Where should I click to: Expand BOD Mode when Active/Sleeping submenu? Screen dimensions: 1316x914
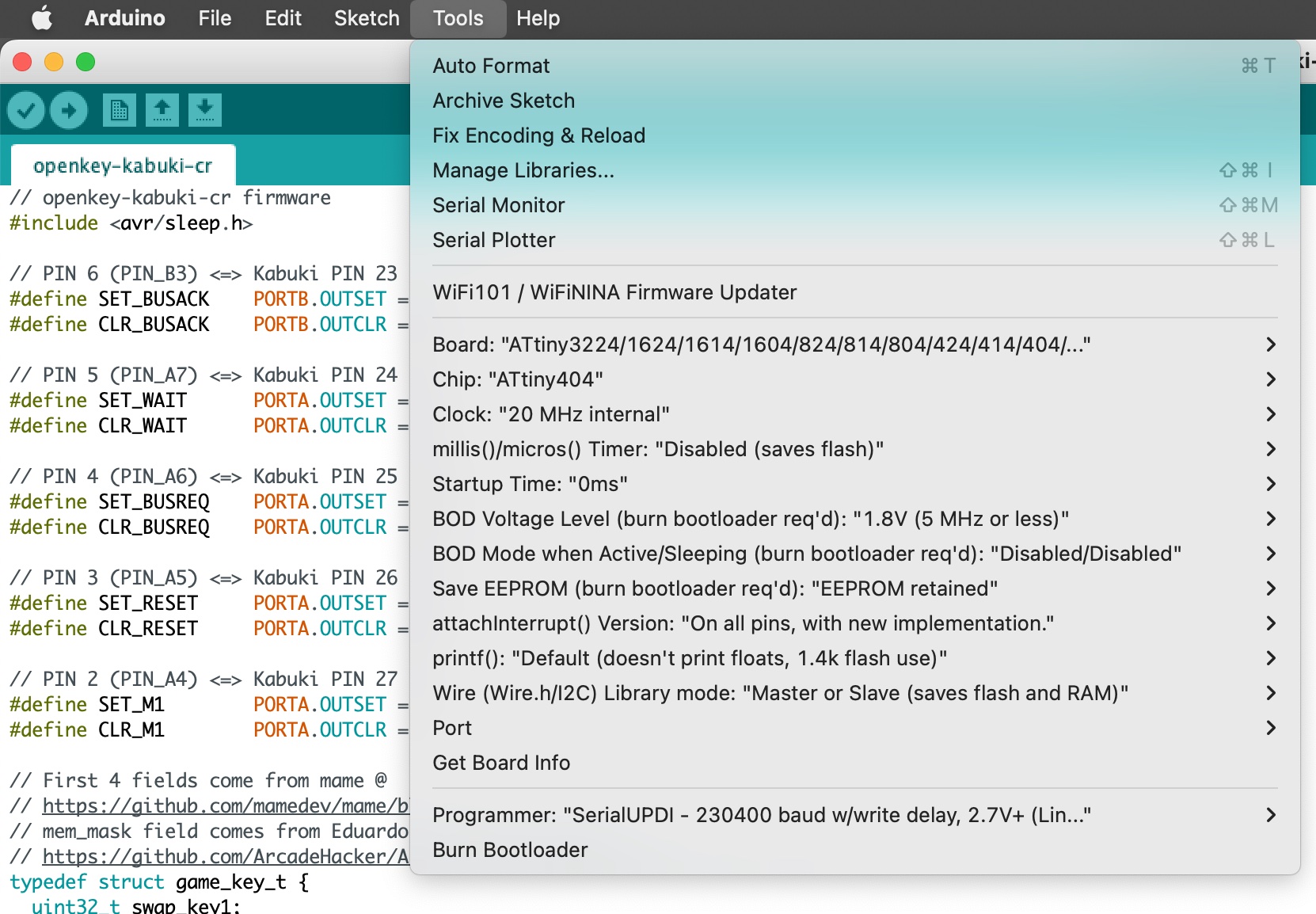[x=855, y=554]
